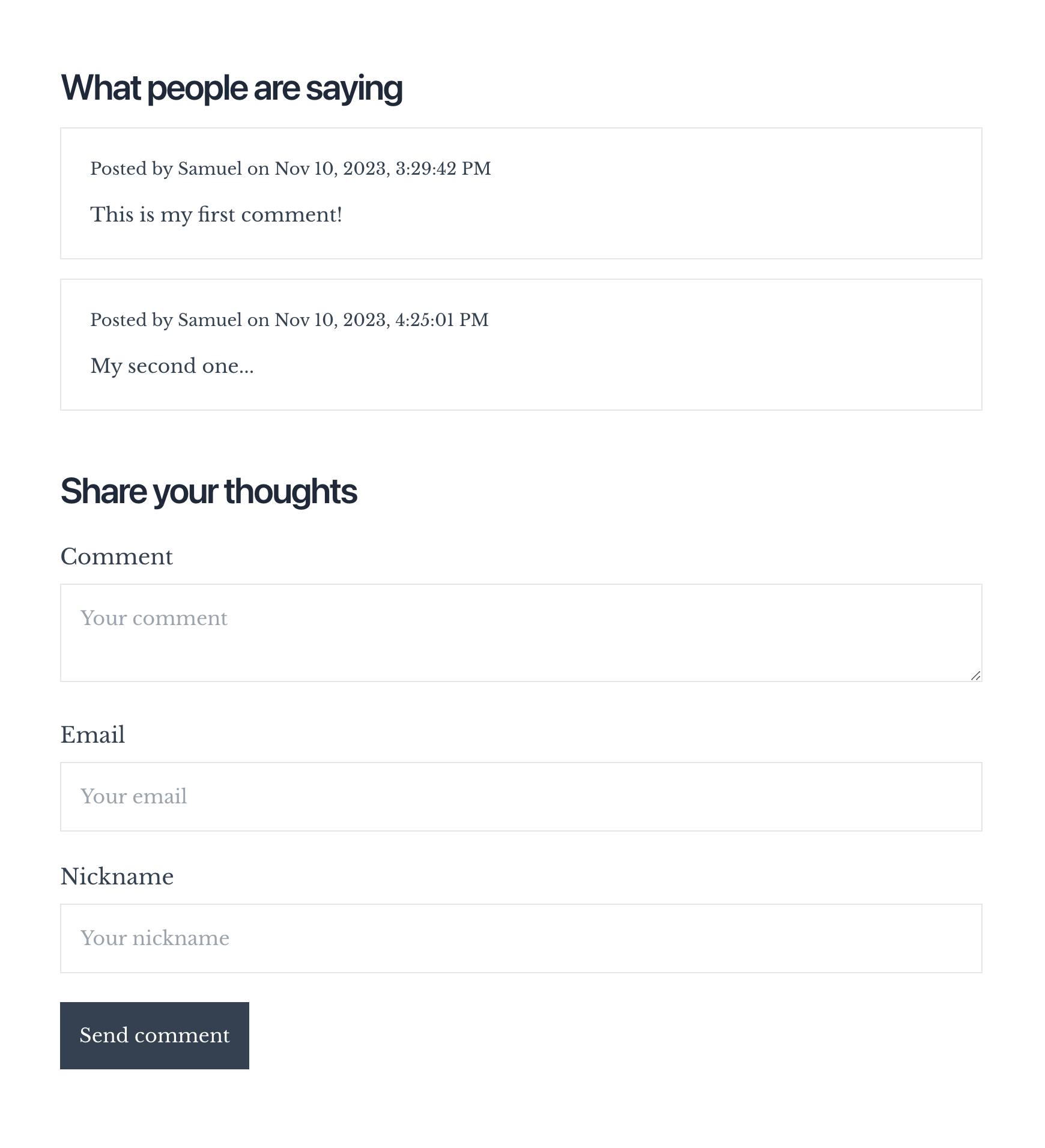The height and width of the screenshot is (1148, 1045).
Task: Click the Comment field label
Action: 117,557
